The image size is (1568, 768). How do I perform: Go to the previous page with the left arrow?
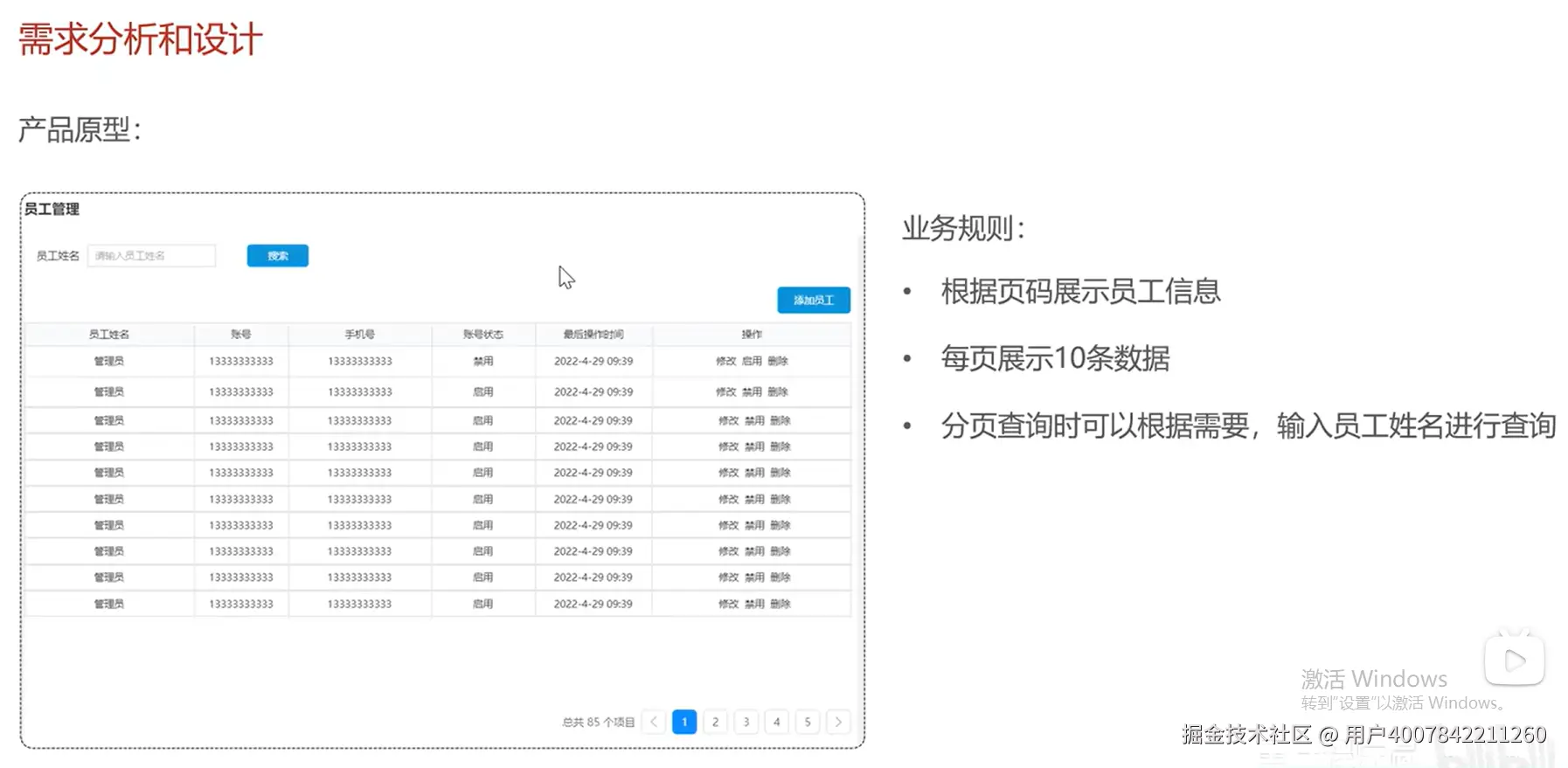(x=654, y=722)
